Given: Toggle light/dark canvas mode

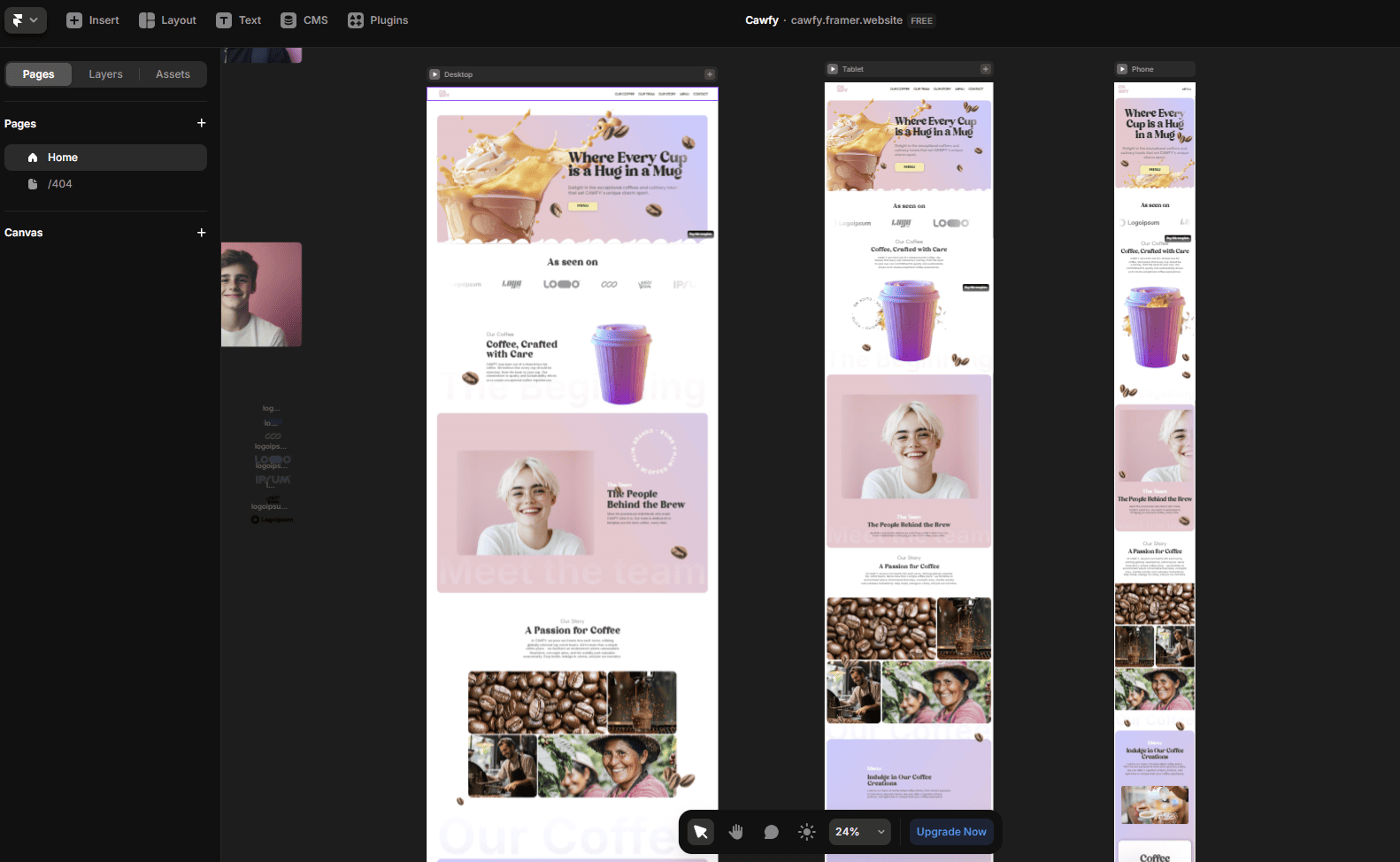Looking at the screenshot, I should click(x=806, y=832).
